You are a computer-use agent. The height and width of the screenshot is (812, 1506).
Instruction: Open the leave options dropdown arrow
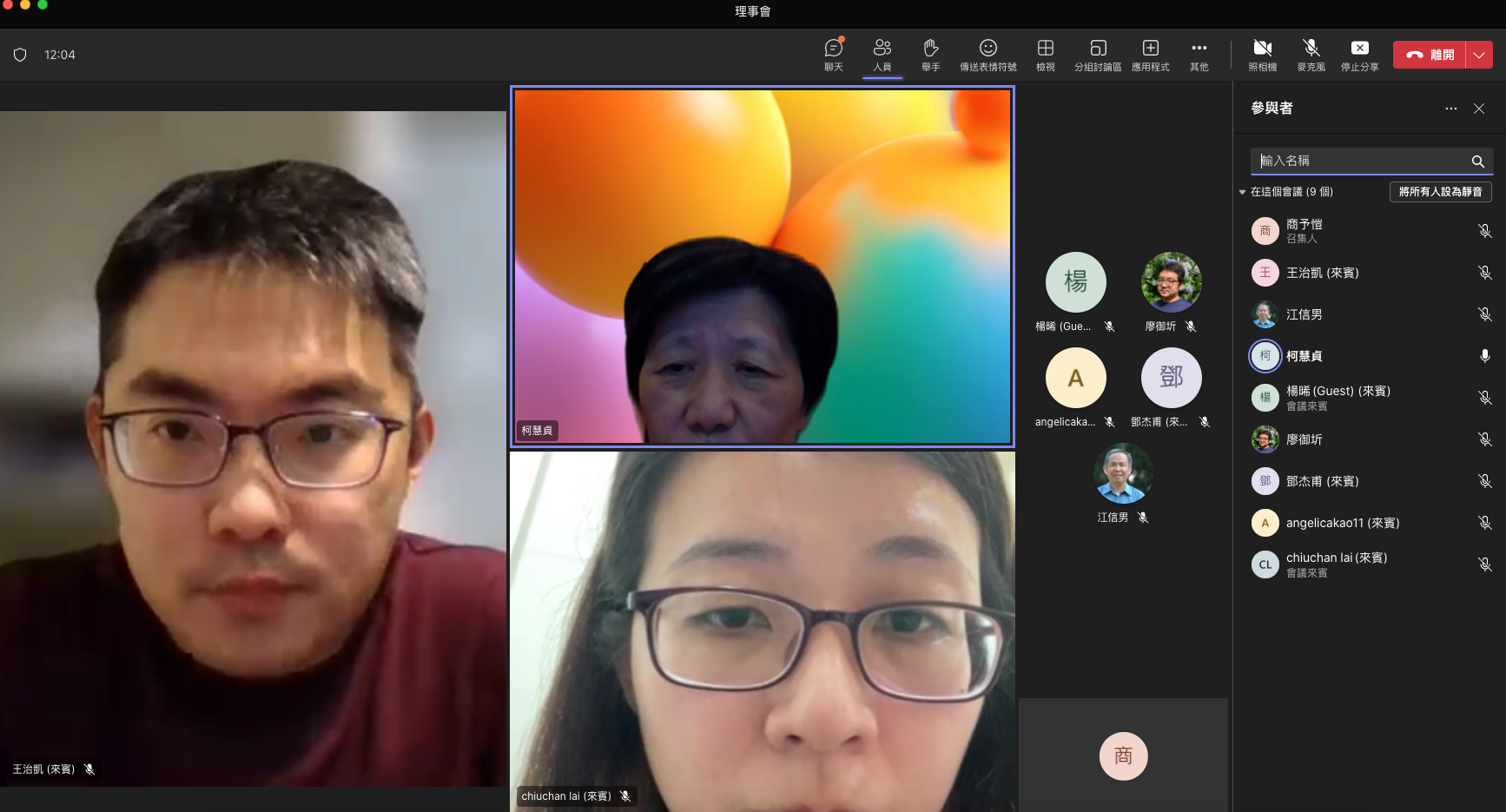pyautogui.click(x=1479, y=55)
